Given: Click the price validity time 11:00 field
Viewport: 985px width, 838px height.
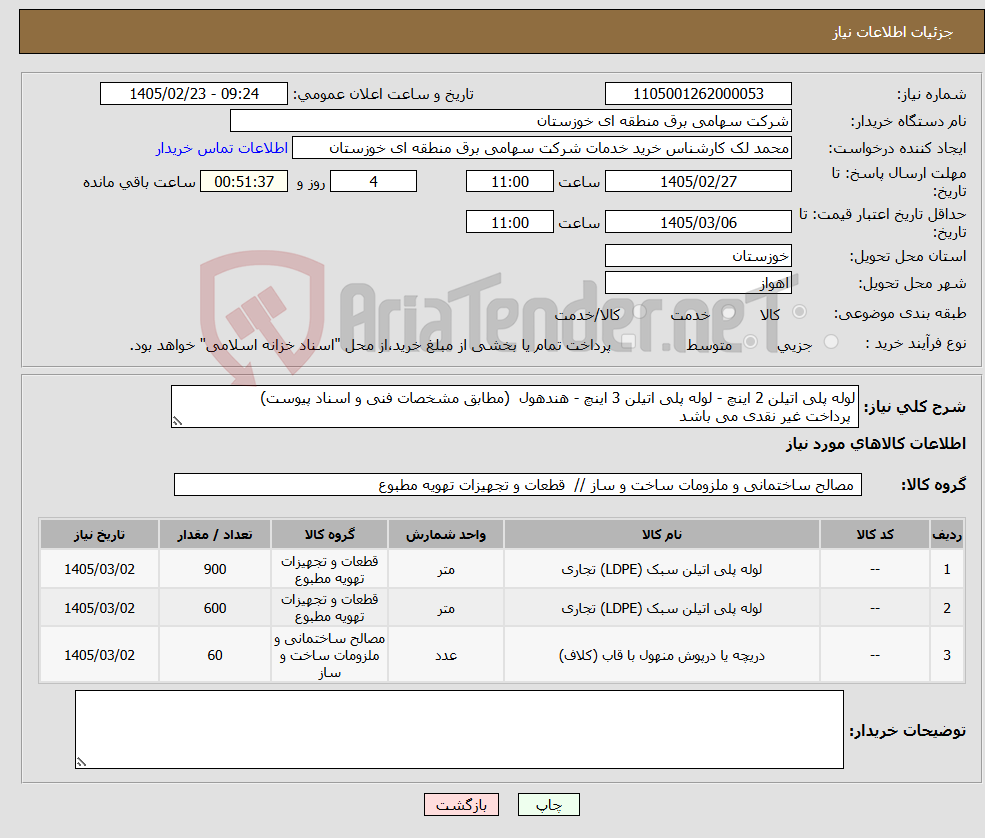Looking at the screenshot, I should pos(509,222).
